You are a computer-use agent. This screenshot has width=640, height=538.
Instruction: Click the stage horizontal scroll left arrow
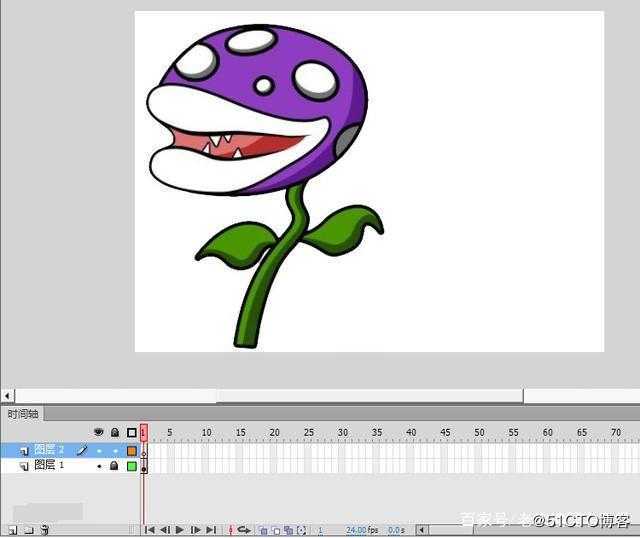7,395
